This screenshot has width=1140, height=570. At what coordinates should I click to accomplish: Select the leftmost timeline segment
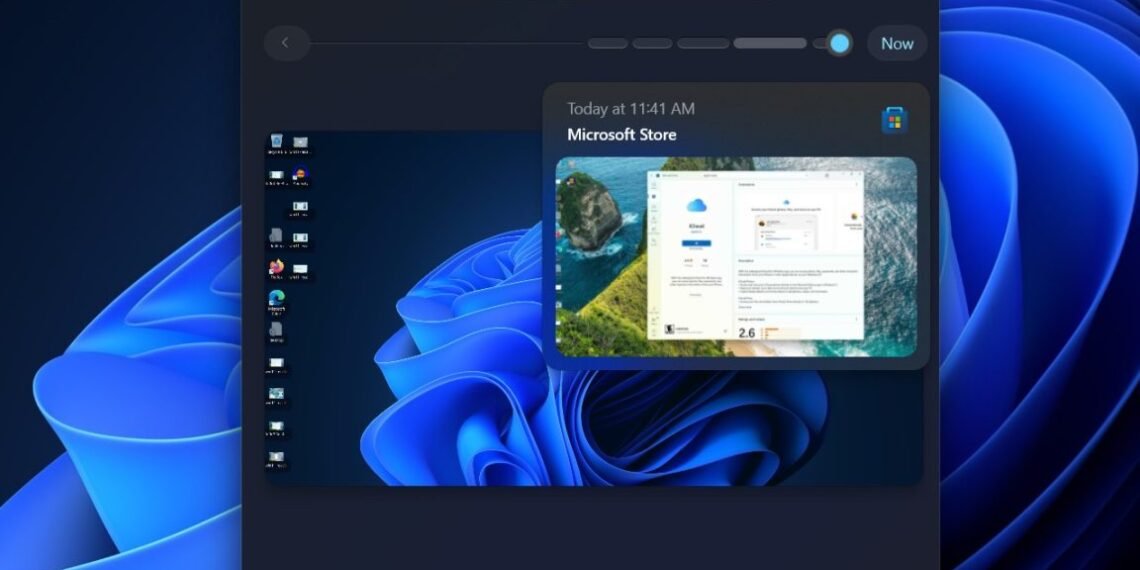[607, 43]
